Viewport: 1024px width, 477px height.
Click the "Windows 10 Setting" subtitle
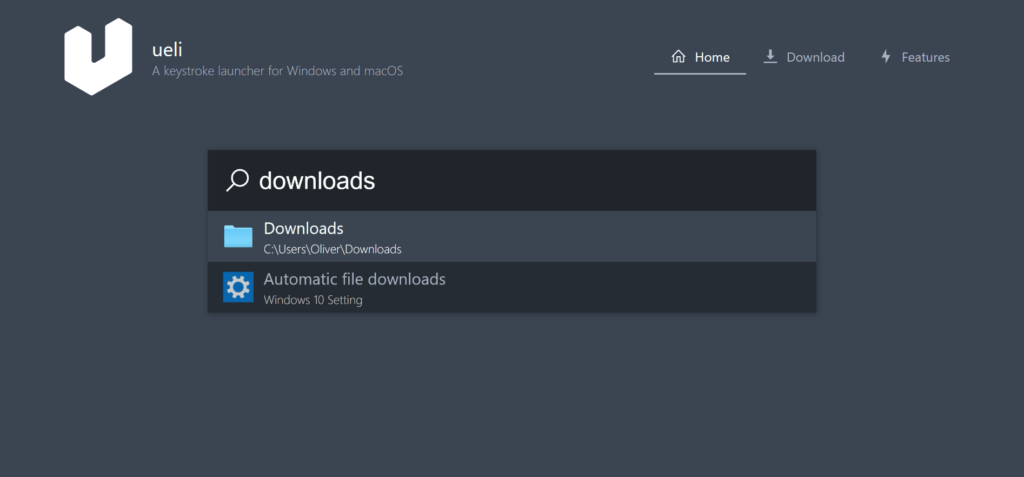pyautogui.click(x=313, y=300)
